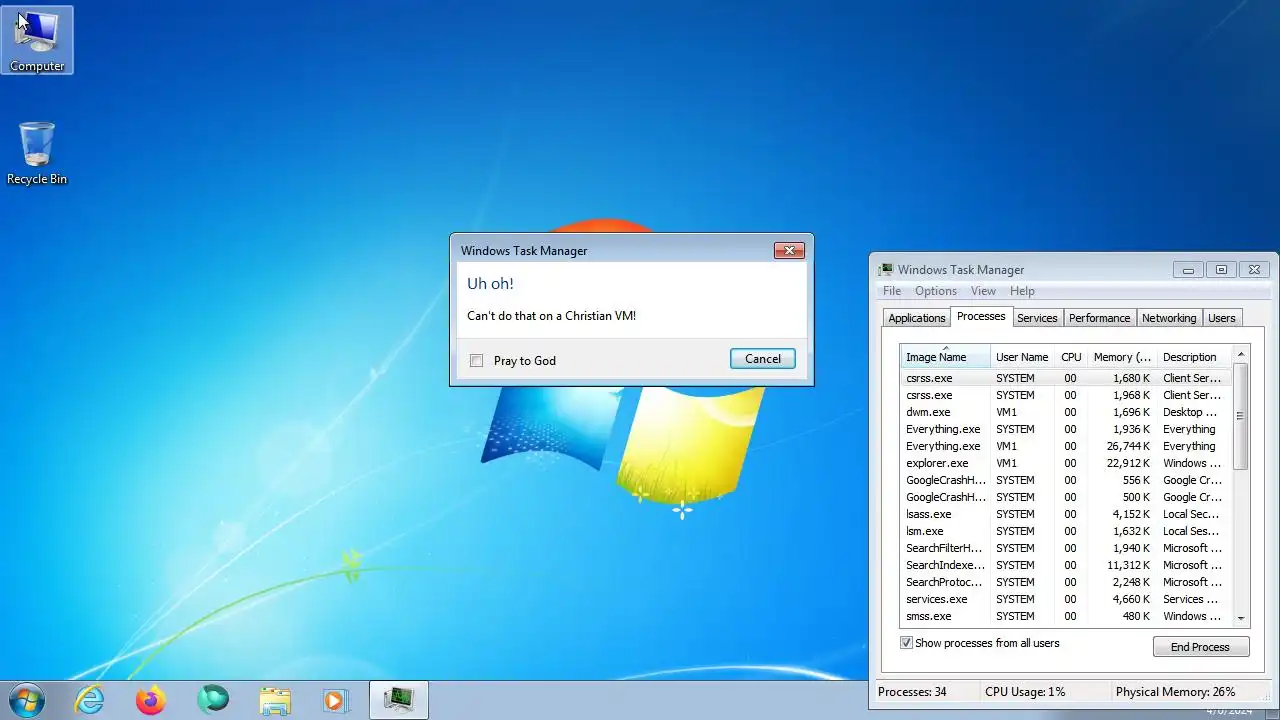The width and height of the screenshot is (1280, 720).
Task: Sort by Image Name column header
Action: point(945,357)
